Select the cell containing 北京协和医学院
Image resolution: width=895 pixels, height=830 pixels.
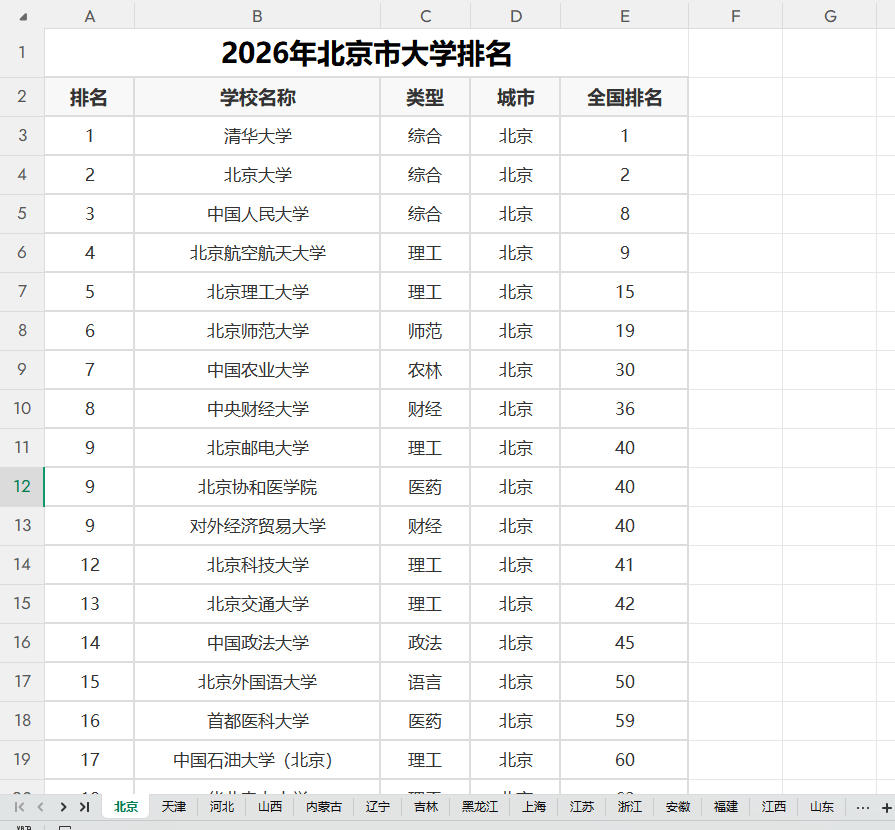coord(256,486)
